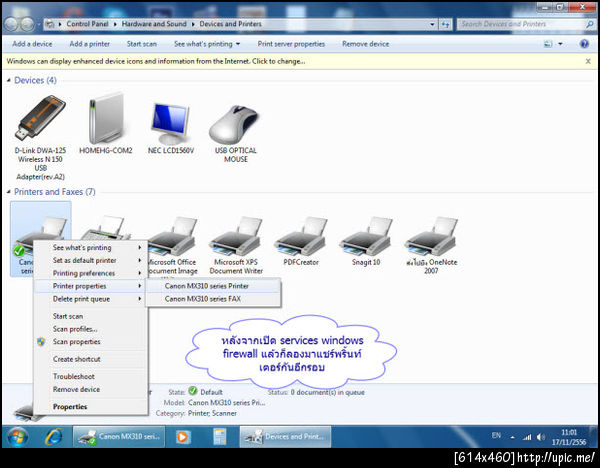Click the search magnifier icon

pyautogui.click(x=590, y=24)
